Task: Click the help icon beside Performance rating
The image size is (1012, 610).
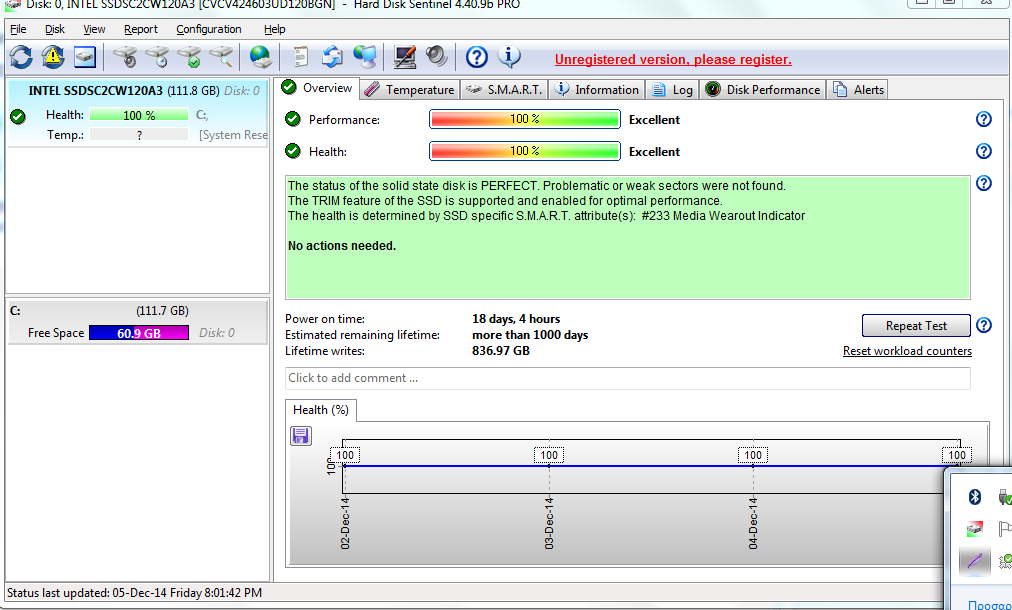Action: point(984,119)
